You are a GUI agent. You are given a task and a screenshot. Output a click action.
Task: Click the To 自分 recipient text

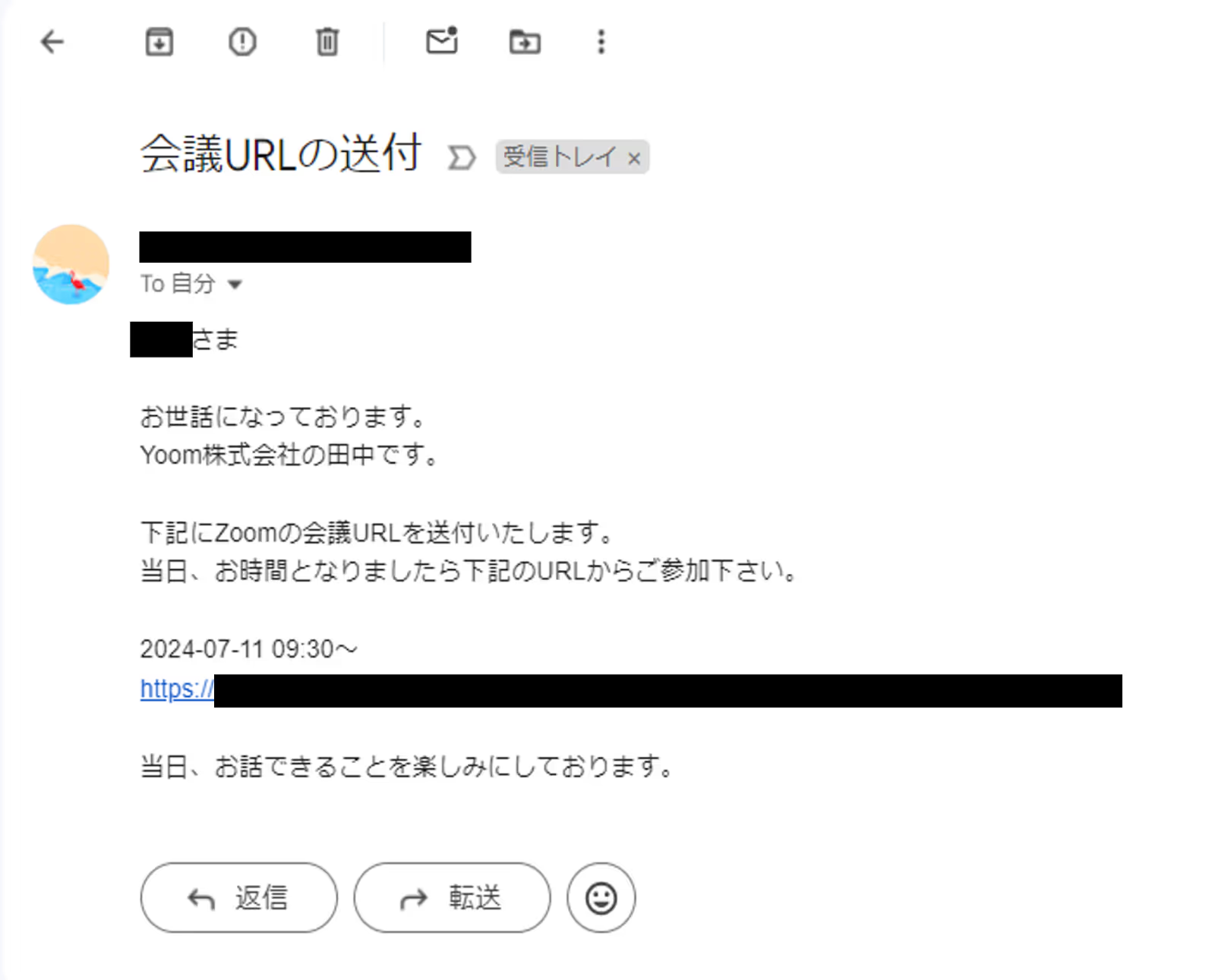tap(178, 284)
